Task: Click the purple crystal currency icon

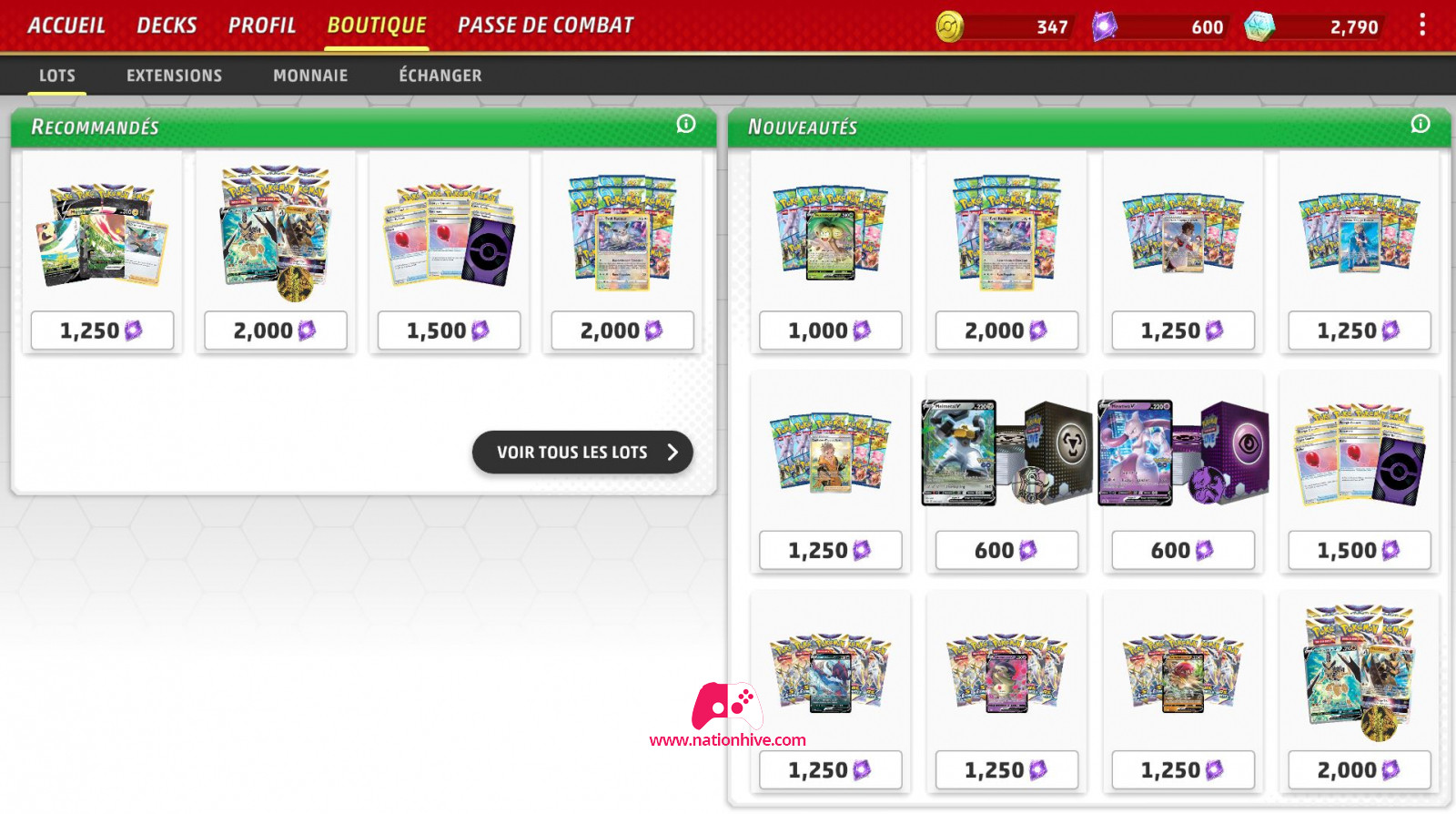Action: [x=1105, y=26]
